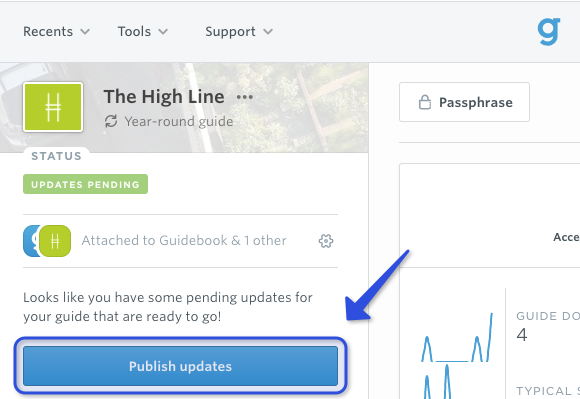Image resolution: width=580 pixels, height=399 pixels.
Task: Open the Recents menu
Action: [x=57, y=32]
